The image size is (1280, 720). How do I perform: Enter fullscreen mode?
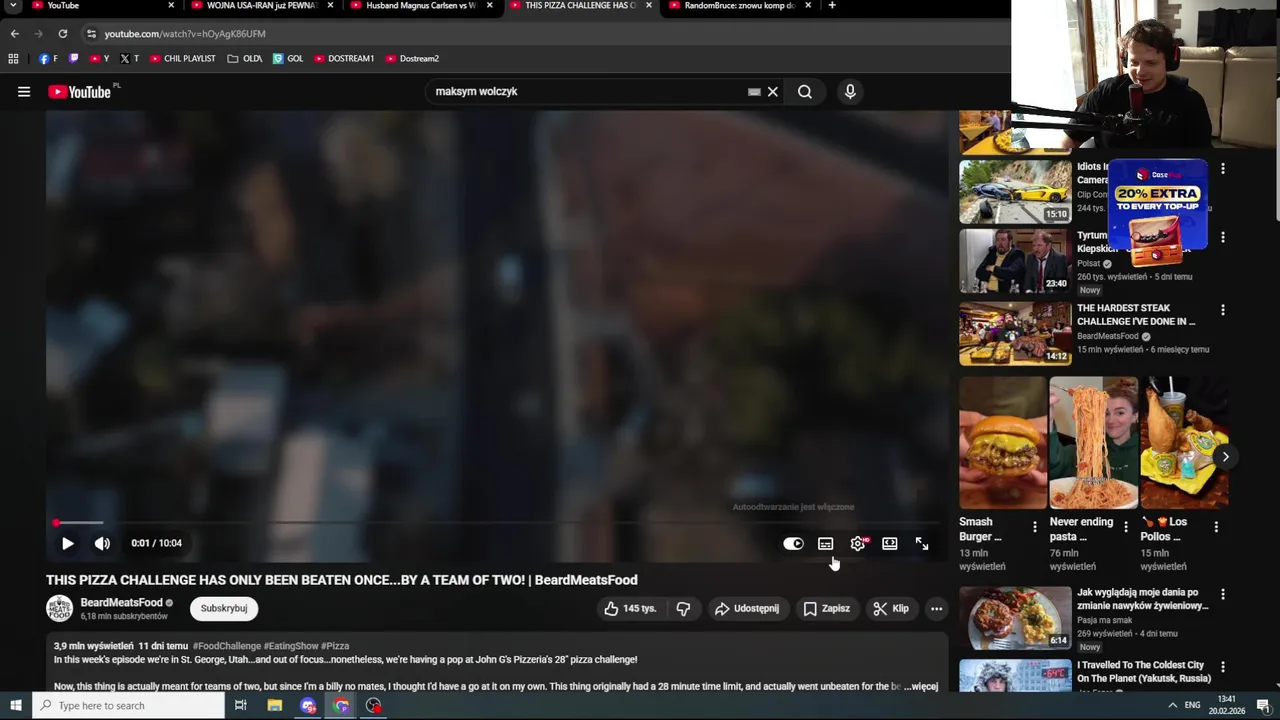point(922,543)
